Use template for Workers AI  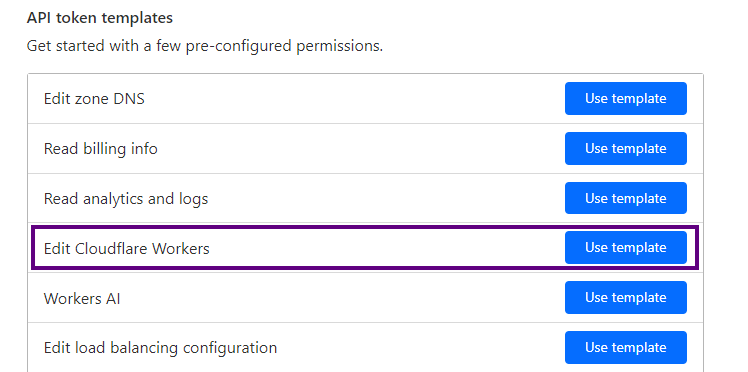(x=625, y=298)
